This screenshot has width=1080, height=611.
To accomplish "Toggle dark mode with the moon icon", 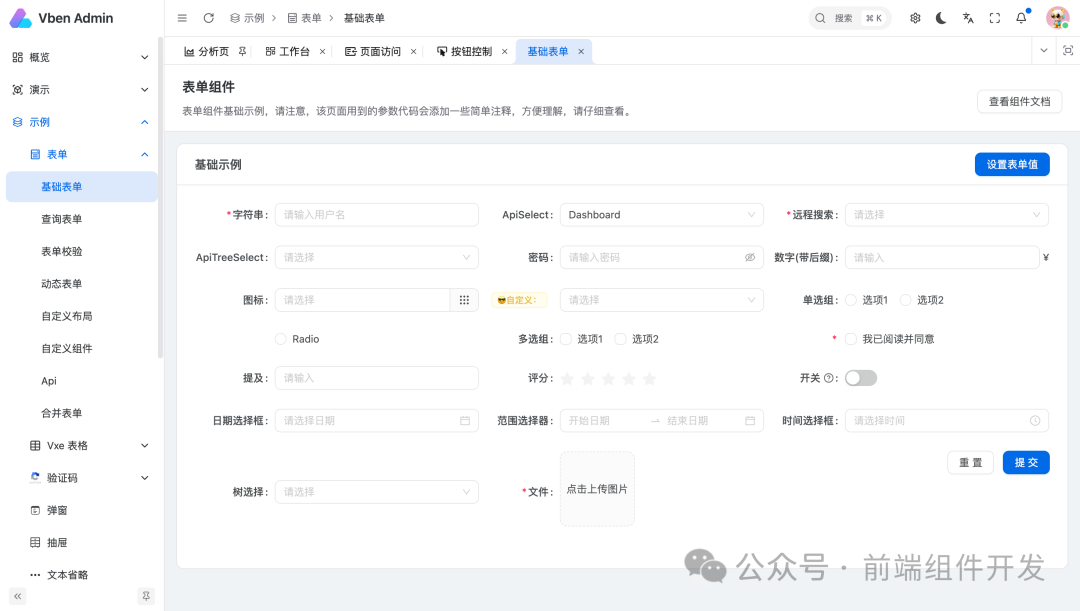I will point(941,17).
